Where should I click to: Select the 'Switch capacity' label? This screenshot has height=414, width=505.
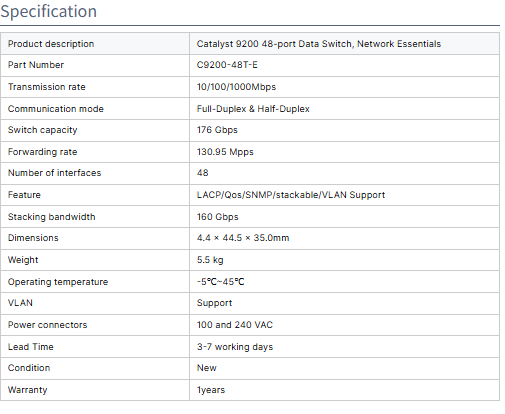pos(42,130)
